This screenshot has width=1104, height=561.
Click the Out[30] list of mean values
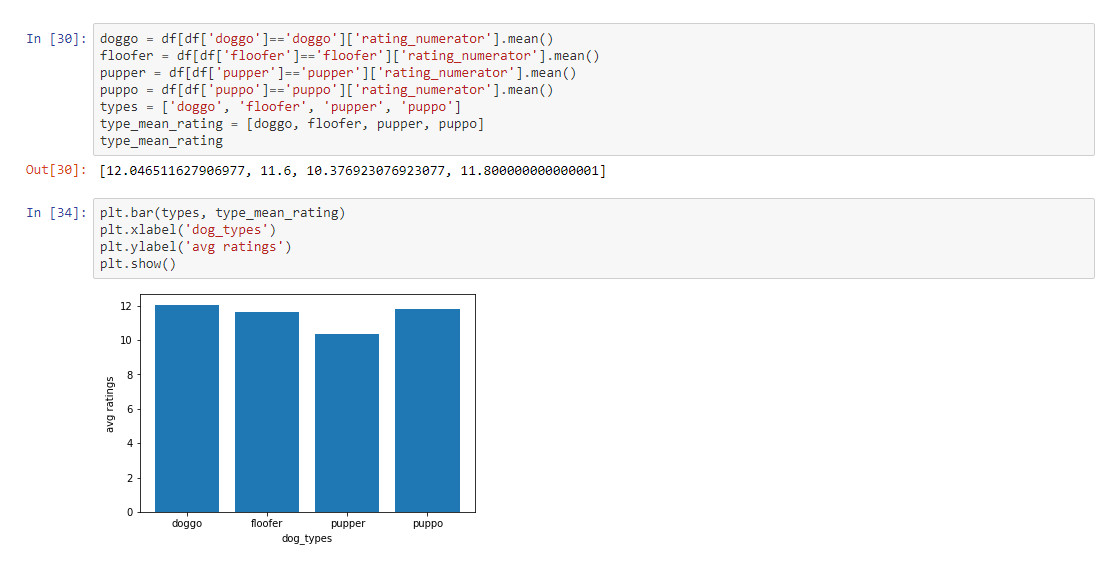click(352, 171)
